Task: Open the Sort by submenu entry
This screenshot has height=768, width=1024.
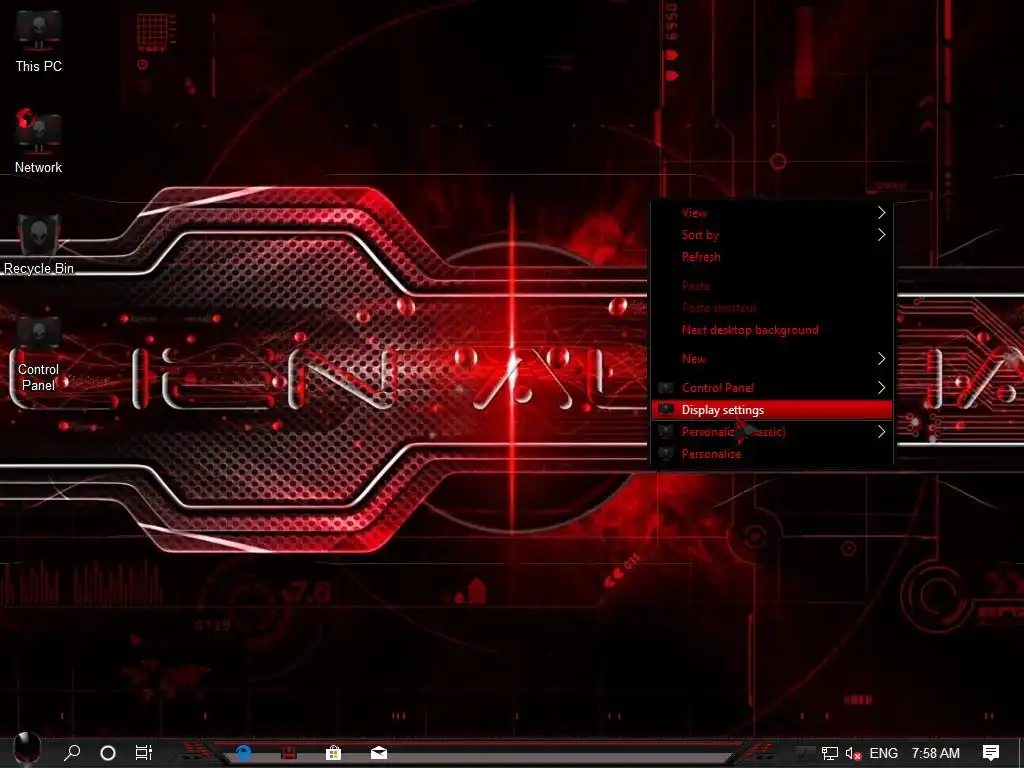Action: coord(772,235)
